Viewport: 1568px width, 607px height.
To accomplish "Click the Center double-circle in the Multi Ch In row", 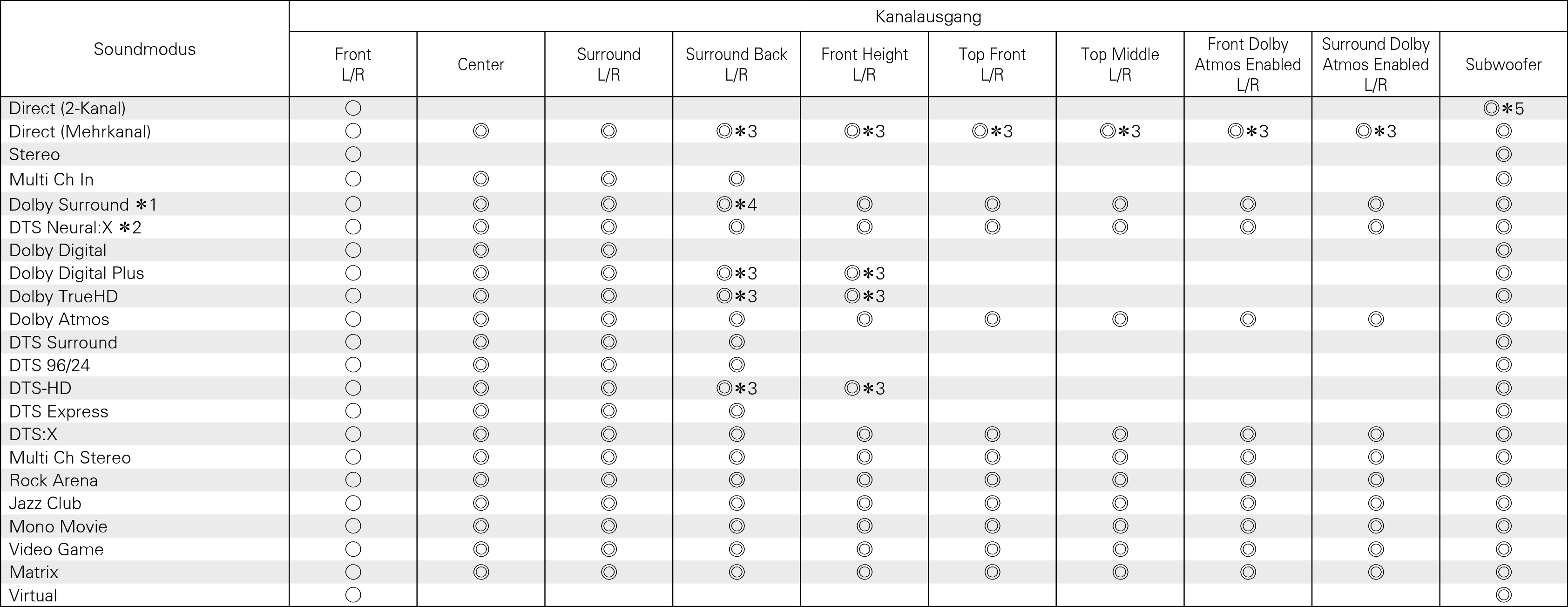I will (x=481, y=179).
